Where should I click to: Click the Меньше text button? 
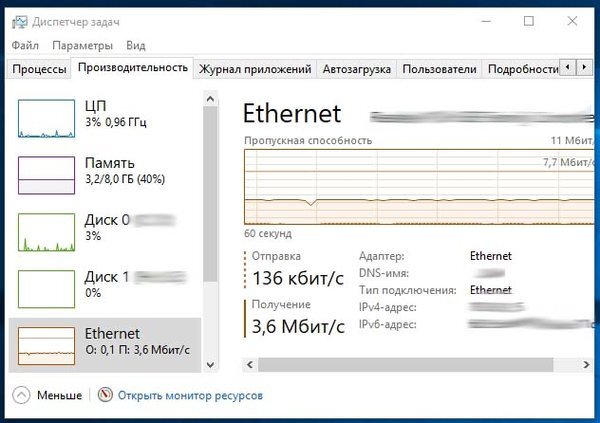(x=59, y=395)
